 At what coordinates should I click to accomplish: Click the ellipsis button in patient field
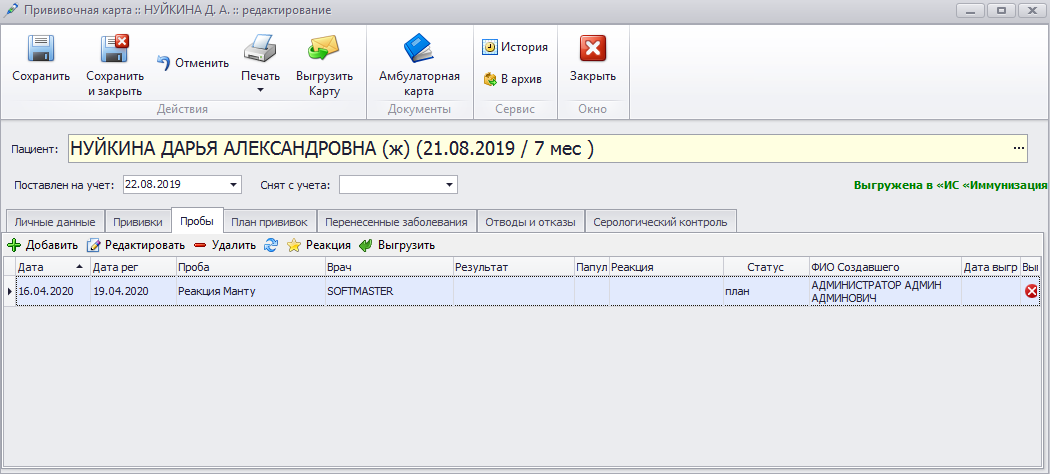point(1019,149)
